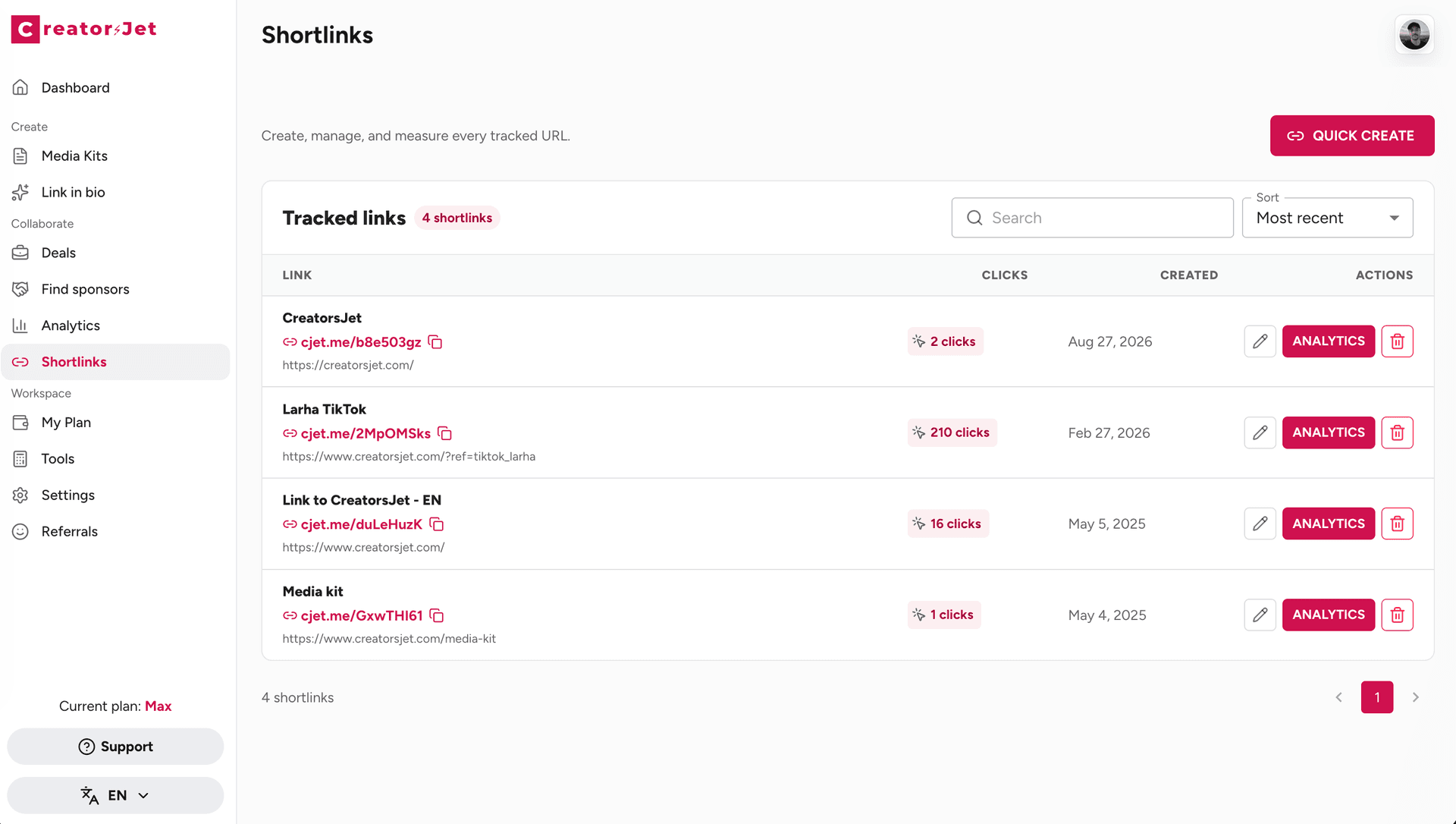Viewport: 1456px width, 824px height.
Task: Edit the Larha TikTok shortlink
Action: [1260, 432]
